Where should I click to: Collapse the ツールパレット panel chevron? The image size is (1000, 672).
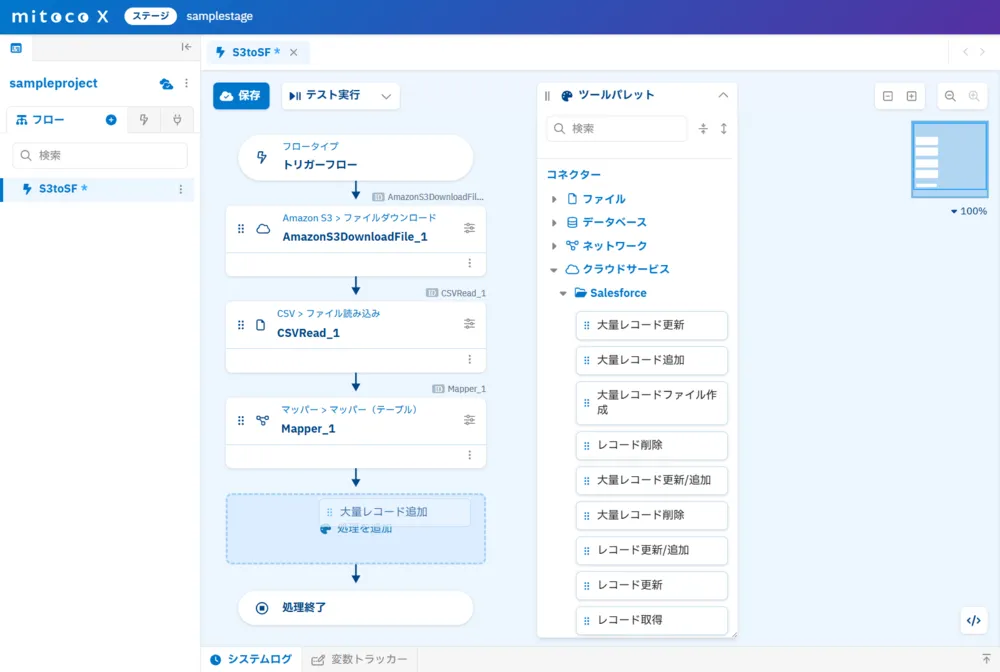pyautogui.click(x=723, y=95)
